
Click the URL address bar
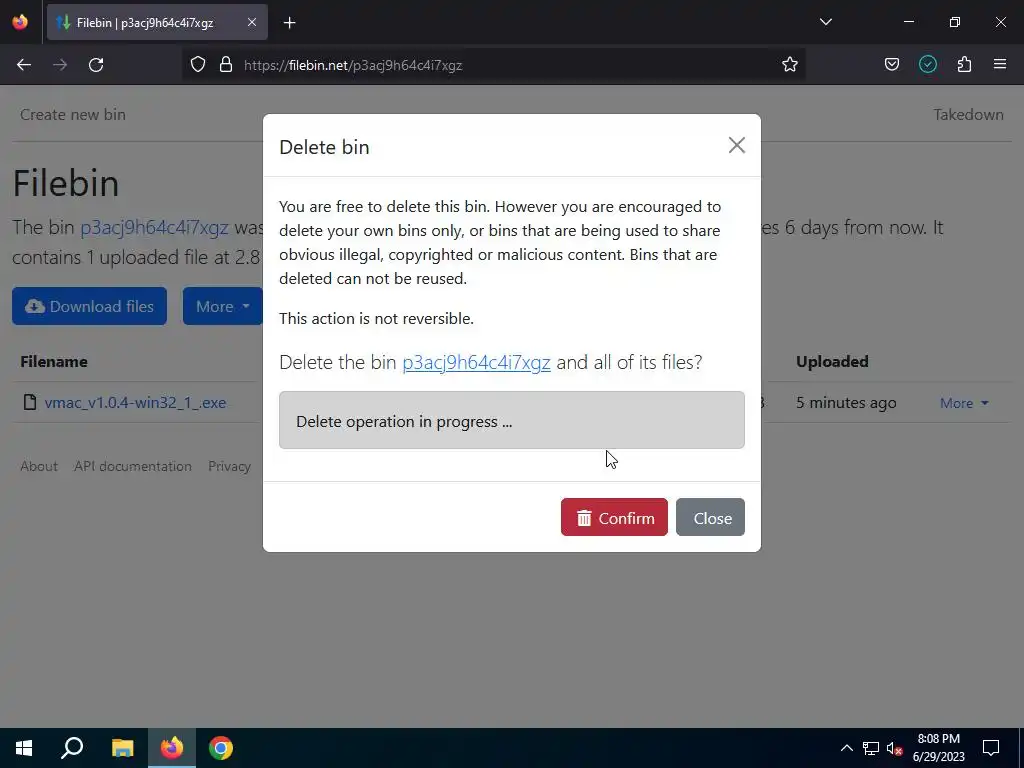click(493, 65)
